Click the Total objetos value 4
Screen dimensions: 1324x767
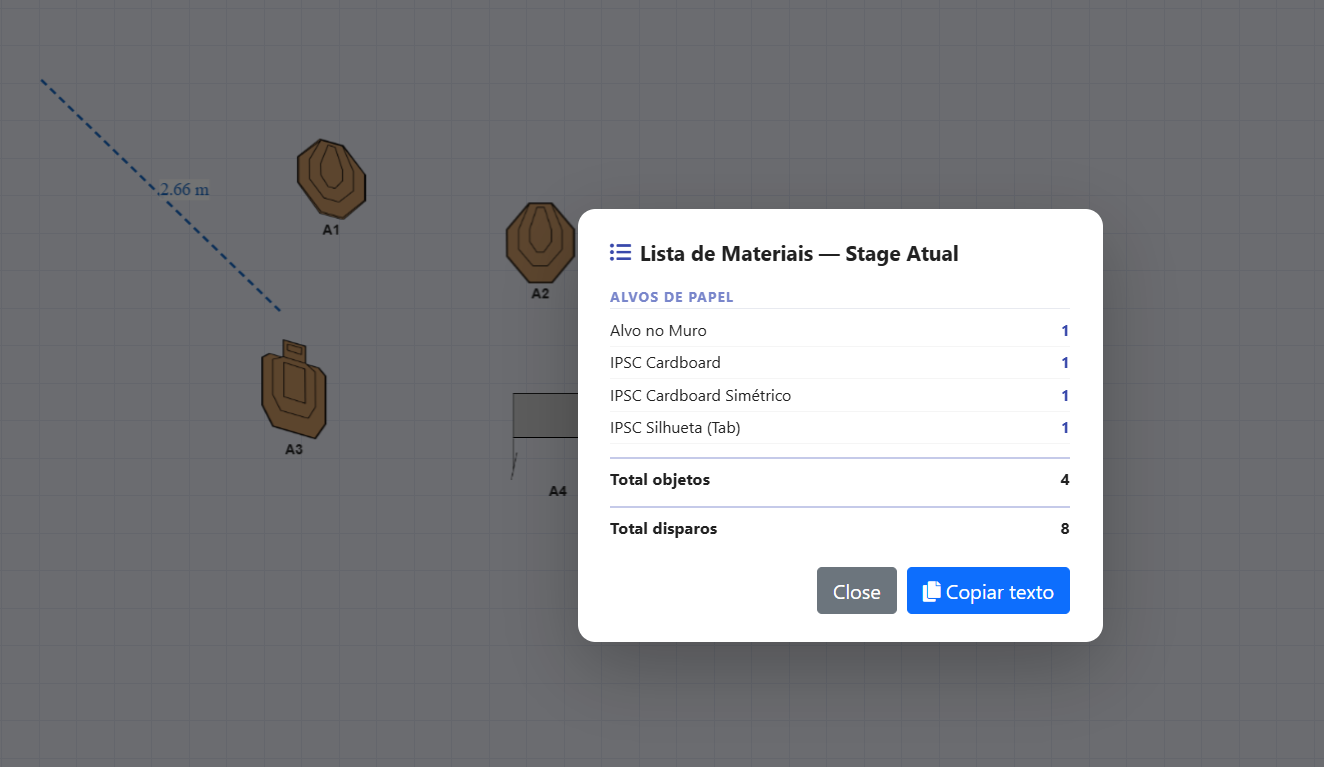[1065, 480]
